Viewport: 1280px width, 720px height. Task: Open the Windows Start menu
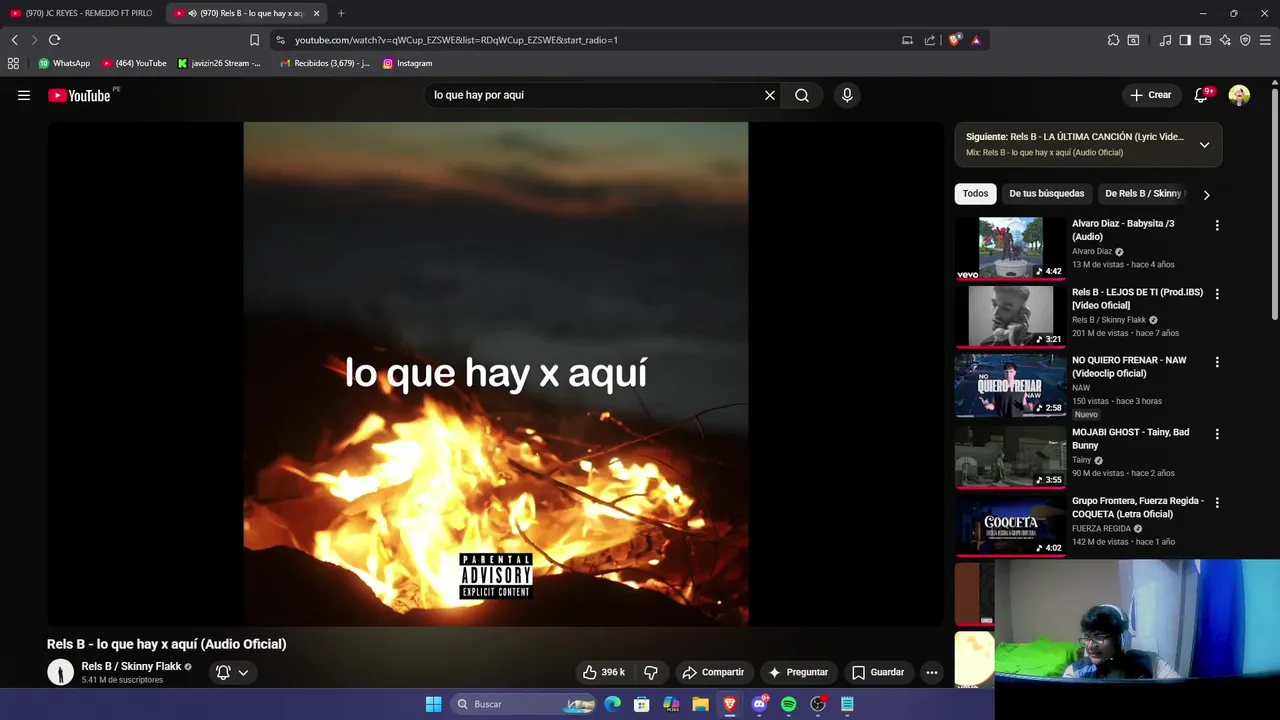pos(433,704)
